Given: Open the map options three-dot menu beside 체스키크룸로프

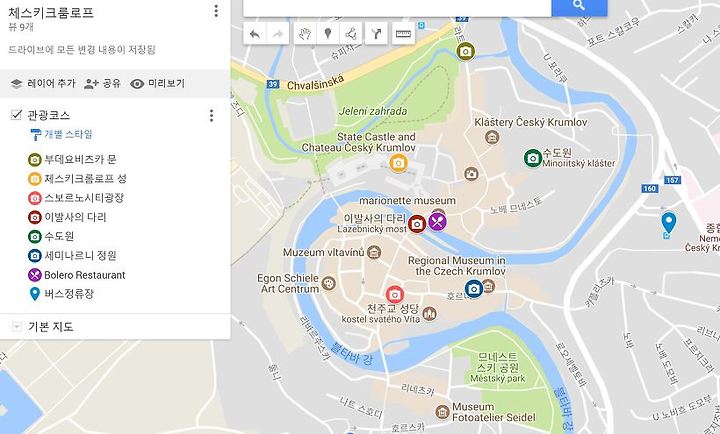Looking at the screenshot, I should 216,11.
